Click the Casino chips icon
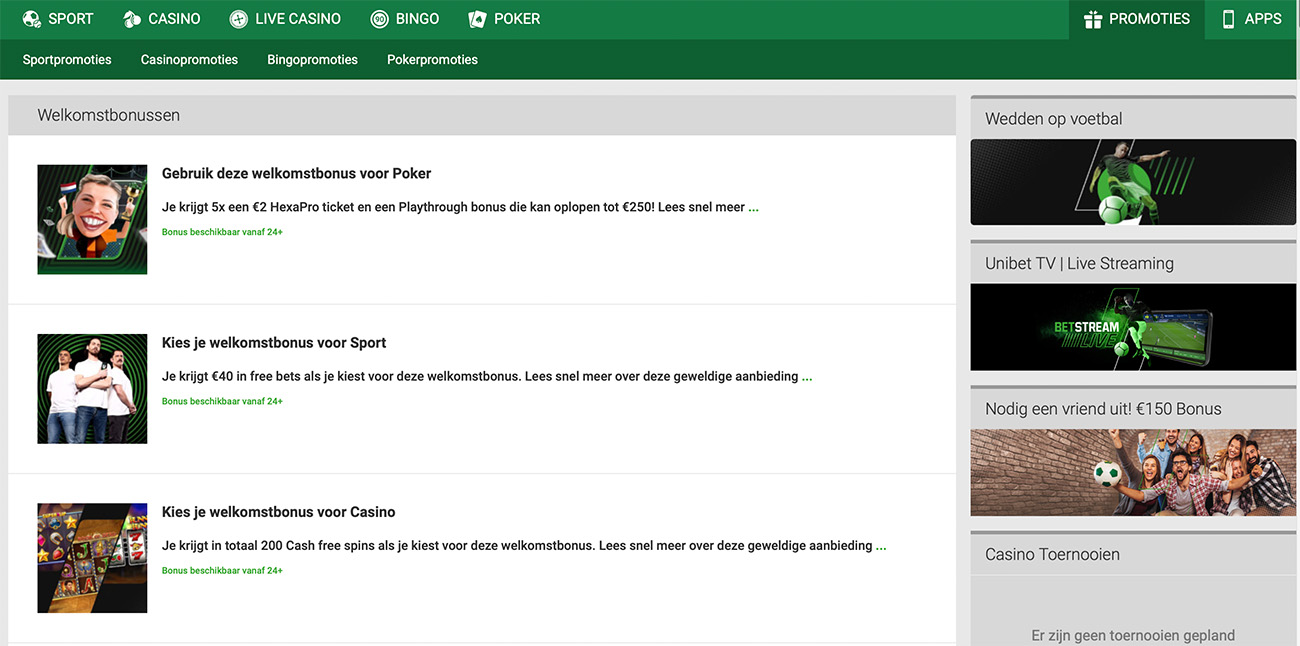The width and height of the screenshot is (1300, 646). pyautogui.click(x=132, y=19)
